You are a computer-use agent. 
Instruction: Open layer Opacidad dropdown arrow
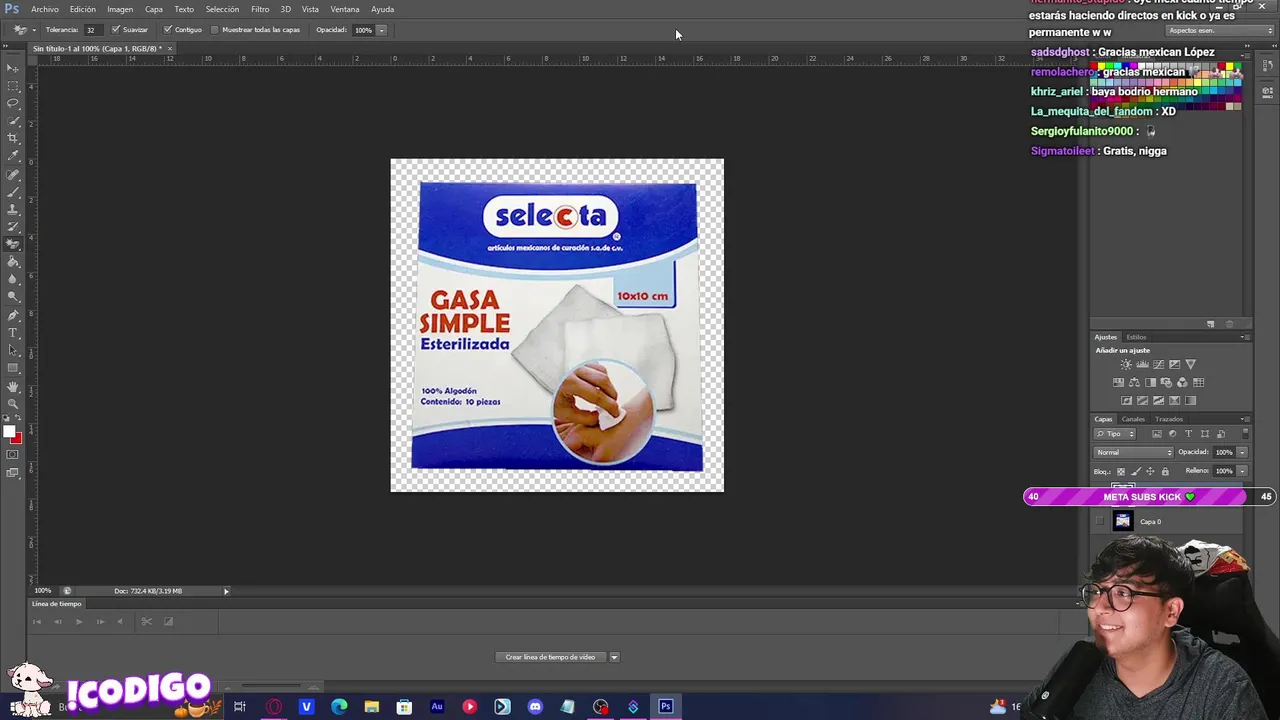(1242, 452)
